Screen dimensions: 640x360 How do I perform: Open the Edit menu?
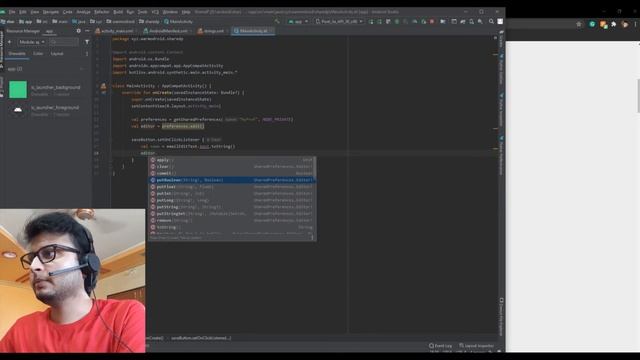[23, 12]
